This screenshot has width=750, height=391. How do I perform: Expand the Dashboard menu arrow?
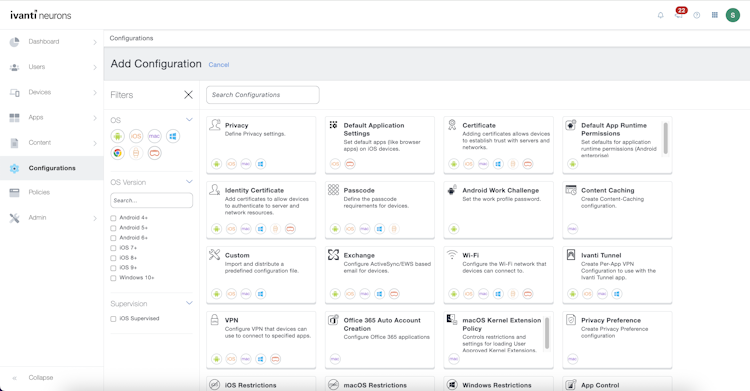pos(95,42)
